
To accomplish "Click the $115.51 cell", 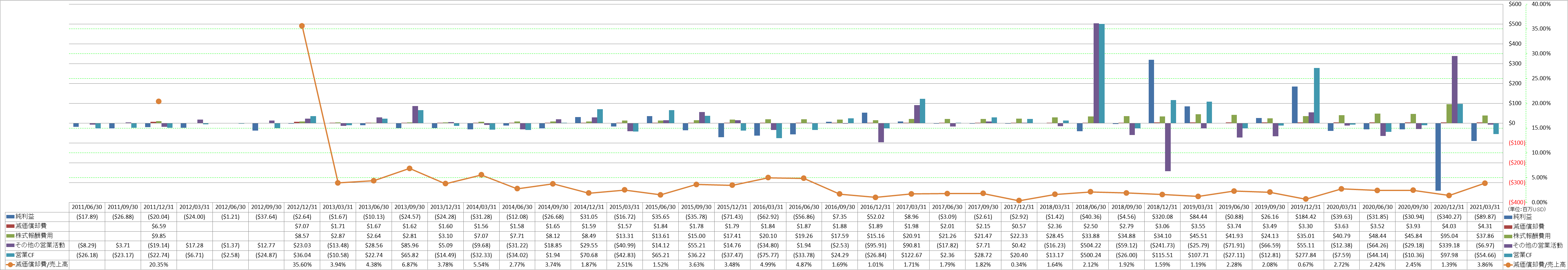I will (1162, 256).
